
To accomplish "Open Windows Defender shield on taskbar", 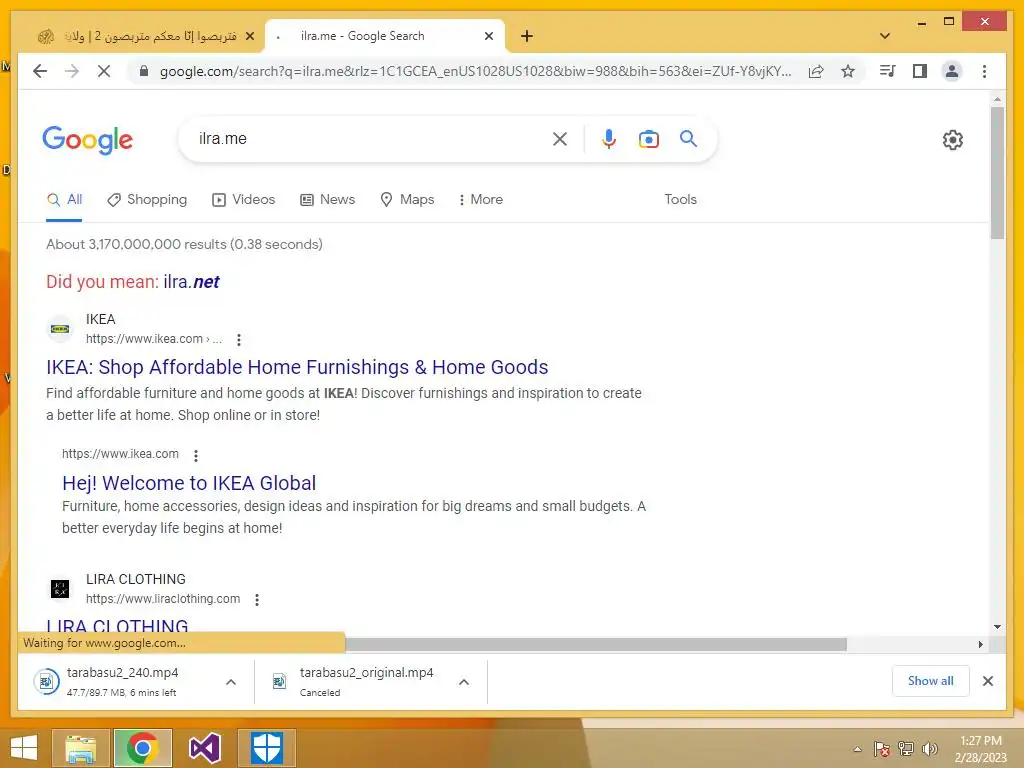I will tap(266, 748).
